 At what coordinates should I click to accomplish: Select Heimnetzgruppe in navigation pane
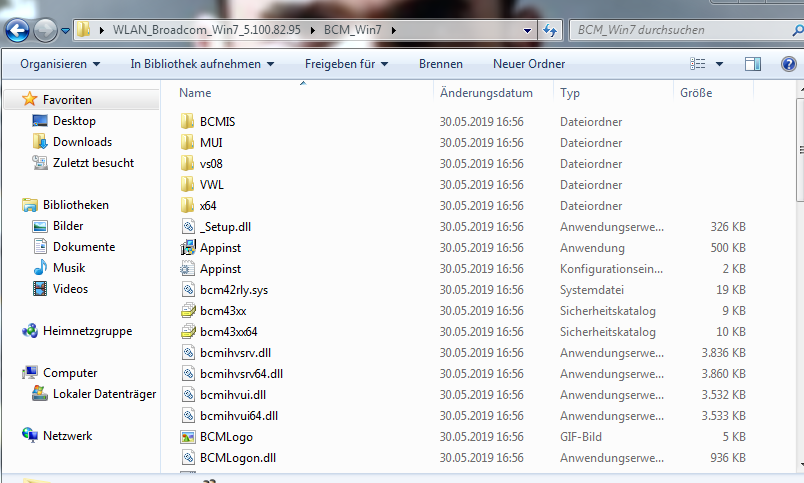click(87, 331)
